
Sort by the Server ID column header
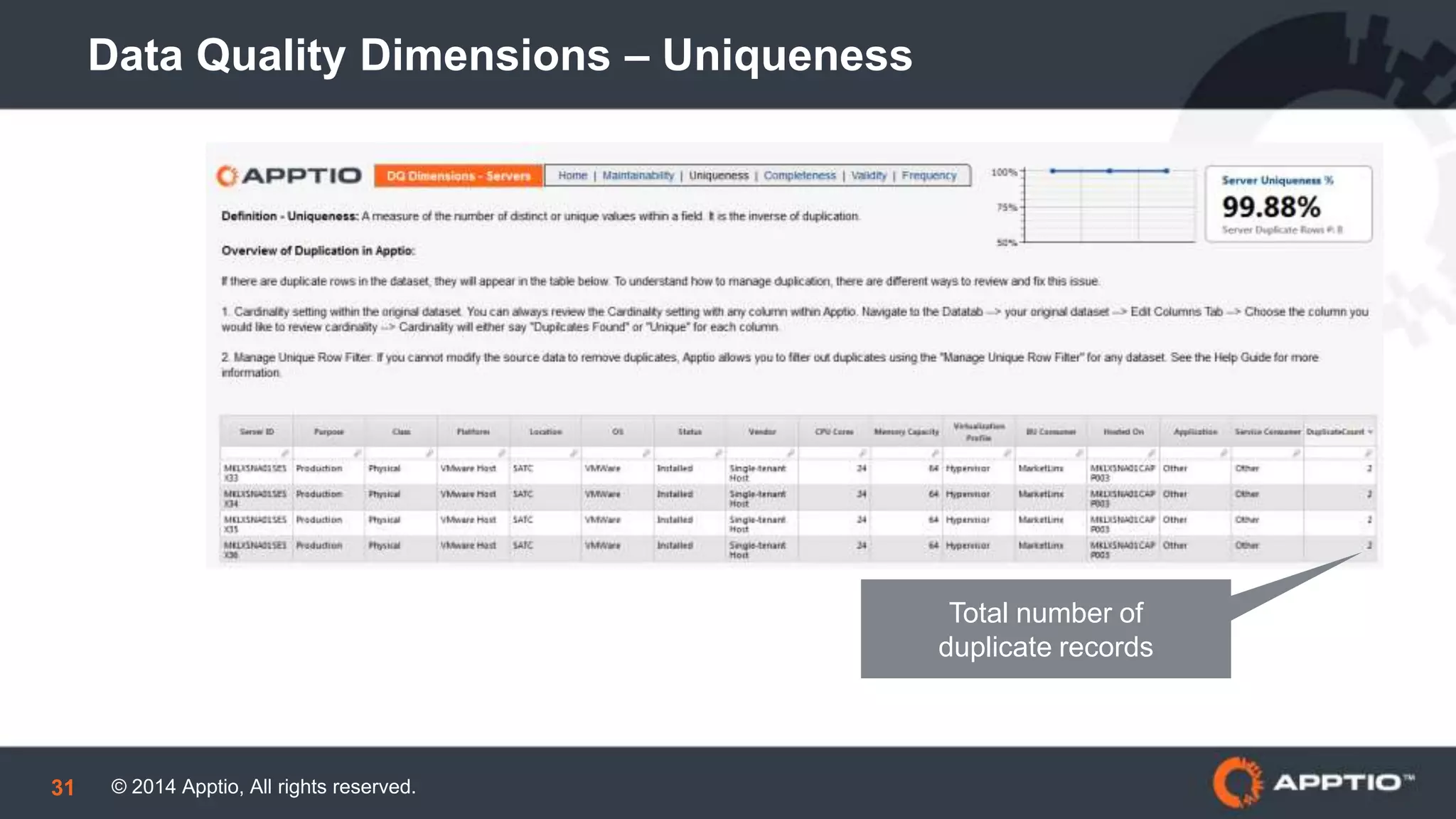coord(257,432)
